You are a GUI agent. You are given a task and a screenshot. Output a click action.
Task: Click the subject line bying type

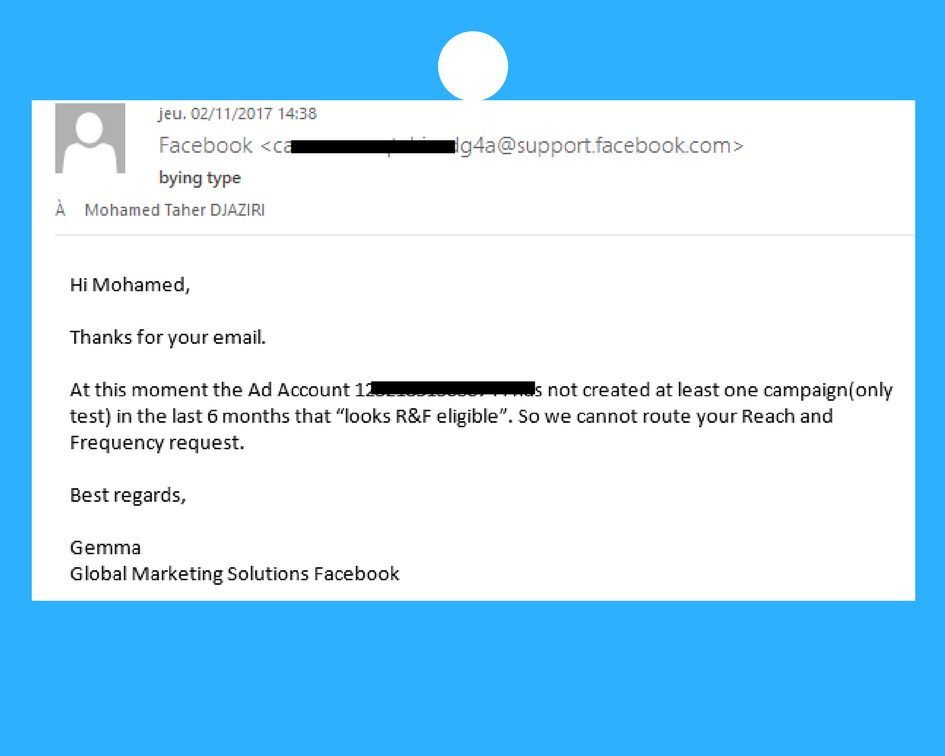tap(200, 178)
